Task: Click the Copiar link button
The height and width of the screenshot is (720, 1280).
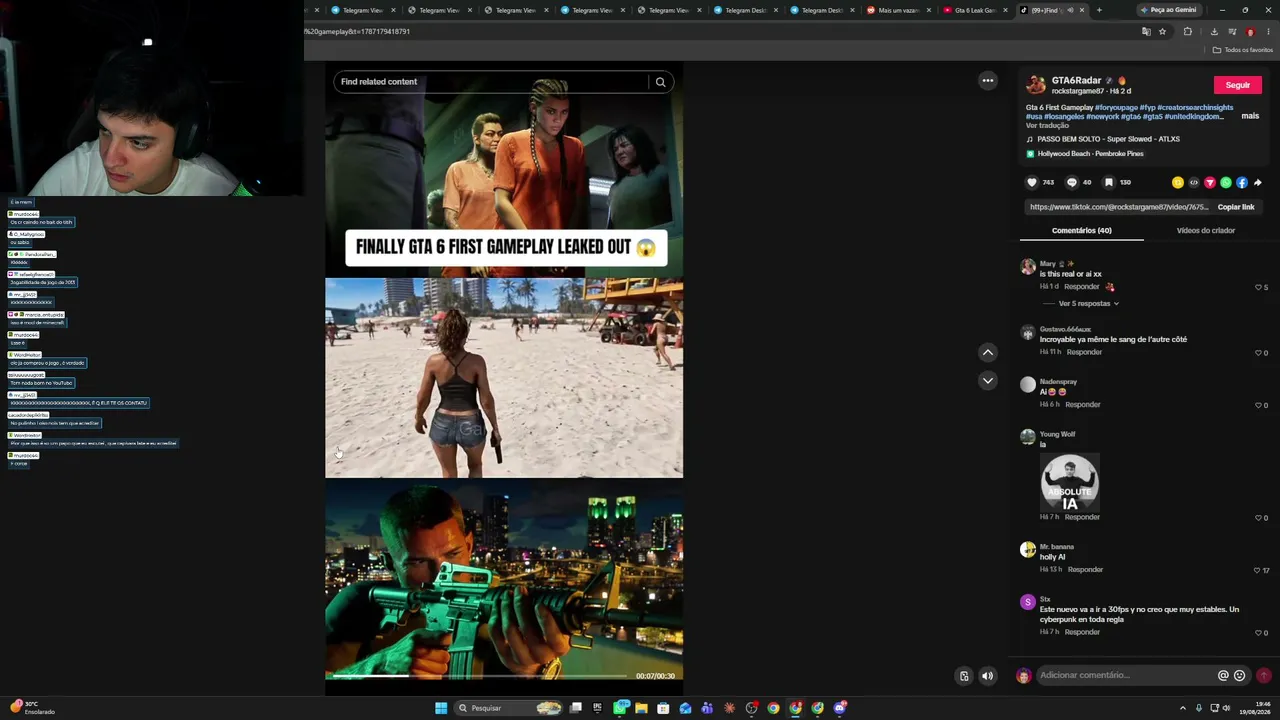Action: click(x=1236, y=207)
